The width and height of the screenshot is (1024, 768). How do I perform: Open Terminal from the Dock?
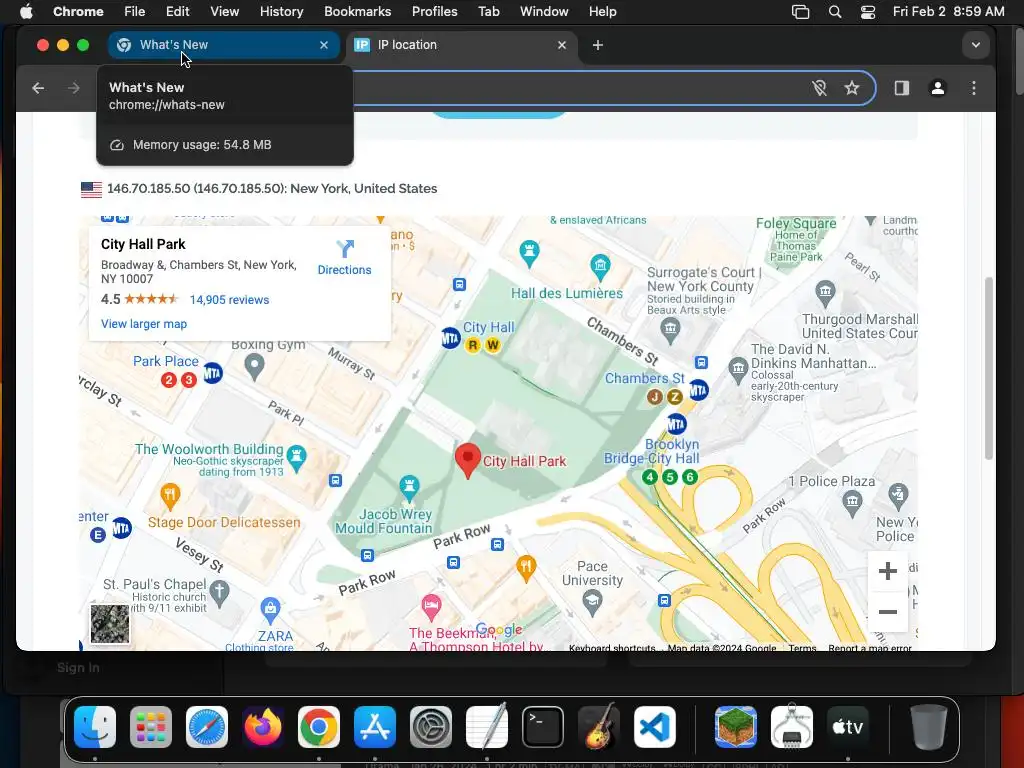[x=543, y=727]
